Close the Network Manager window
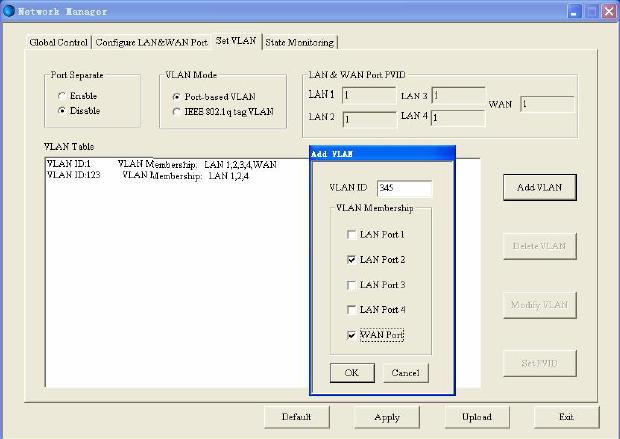Viewport: 620px width, 439px height. [x=609, y=11]
